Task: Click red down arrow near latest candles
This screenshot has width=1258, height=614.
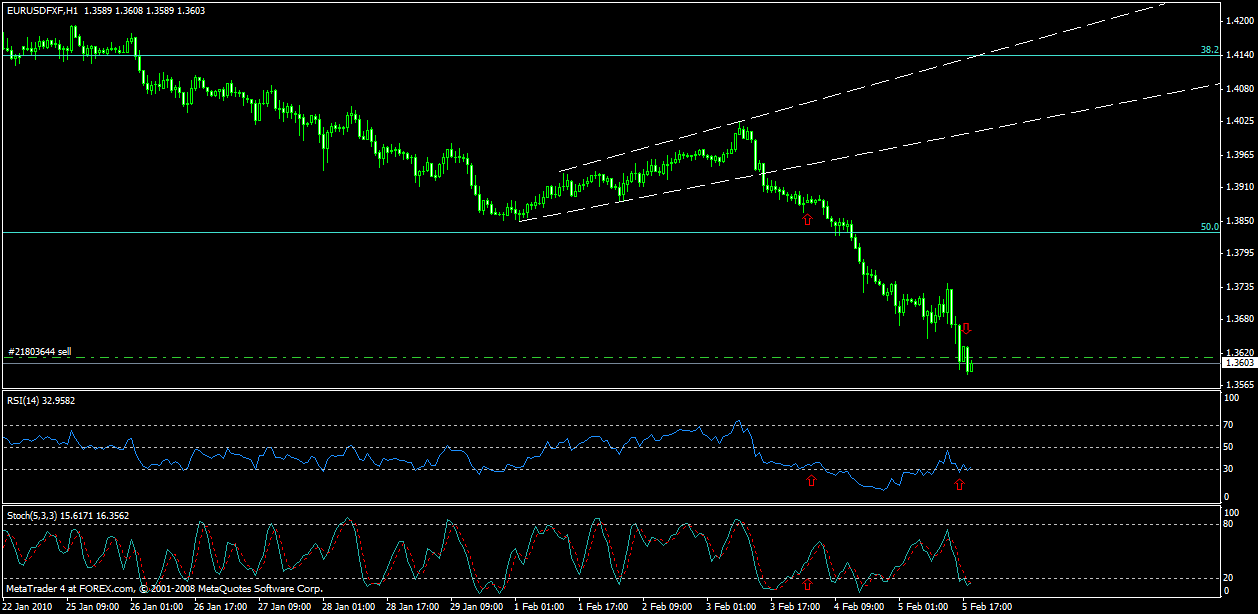Action: [967, 328]
